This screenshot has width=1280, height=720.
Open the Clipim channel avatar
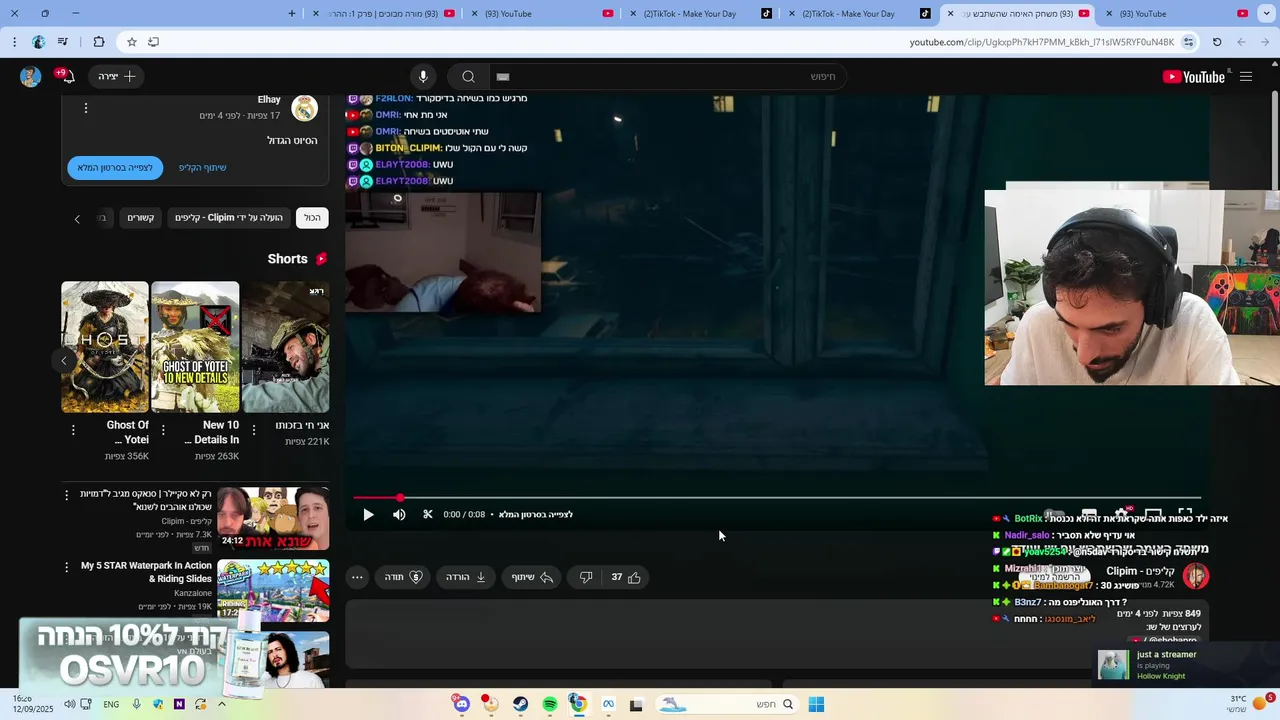(x=1195, y=575)
